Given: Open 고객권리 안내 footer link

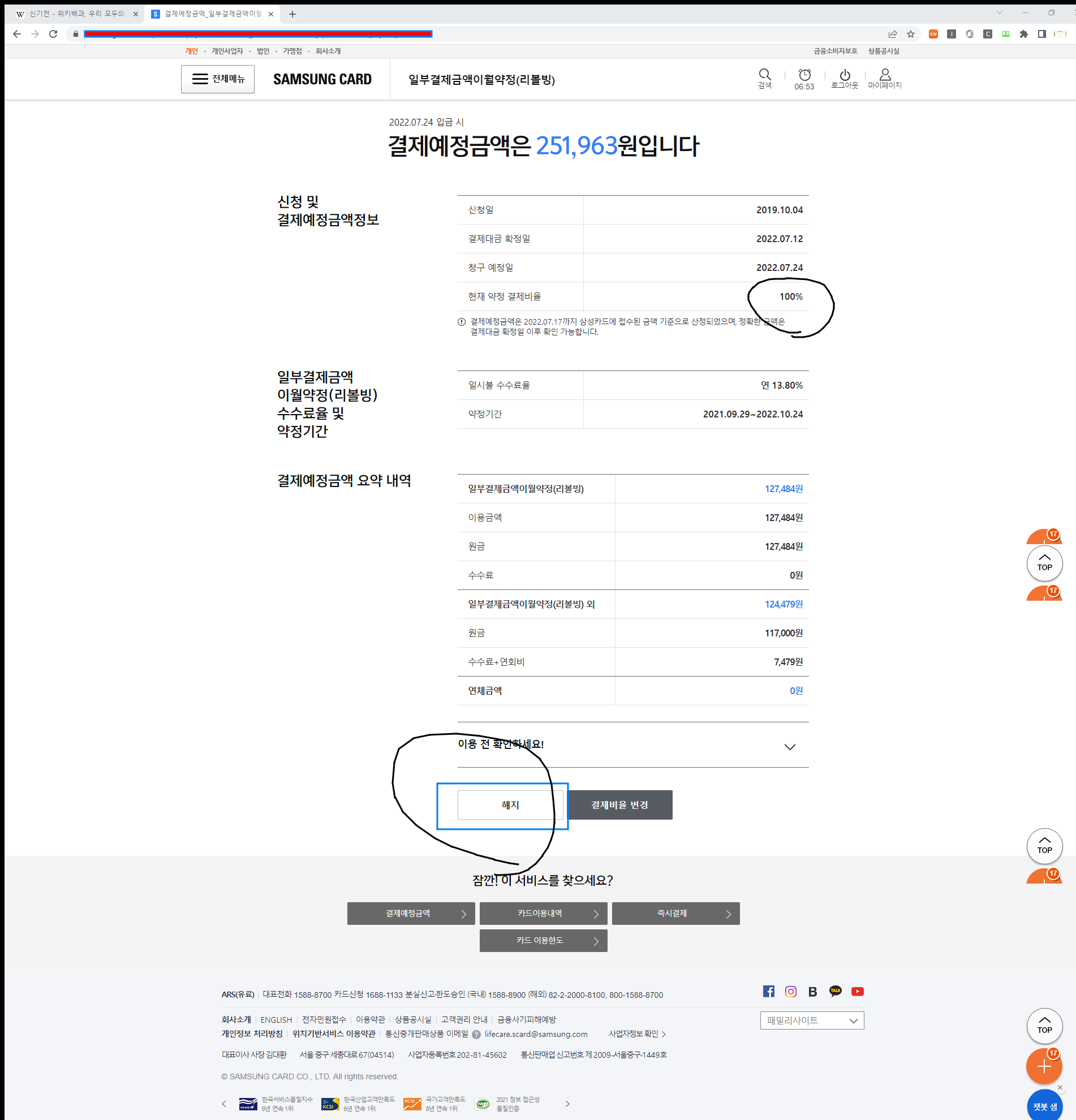Looking at the screenshot, I should point(464,1019).
